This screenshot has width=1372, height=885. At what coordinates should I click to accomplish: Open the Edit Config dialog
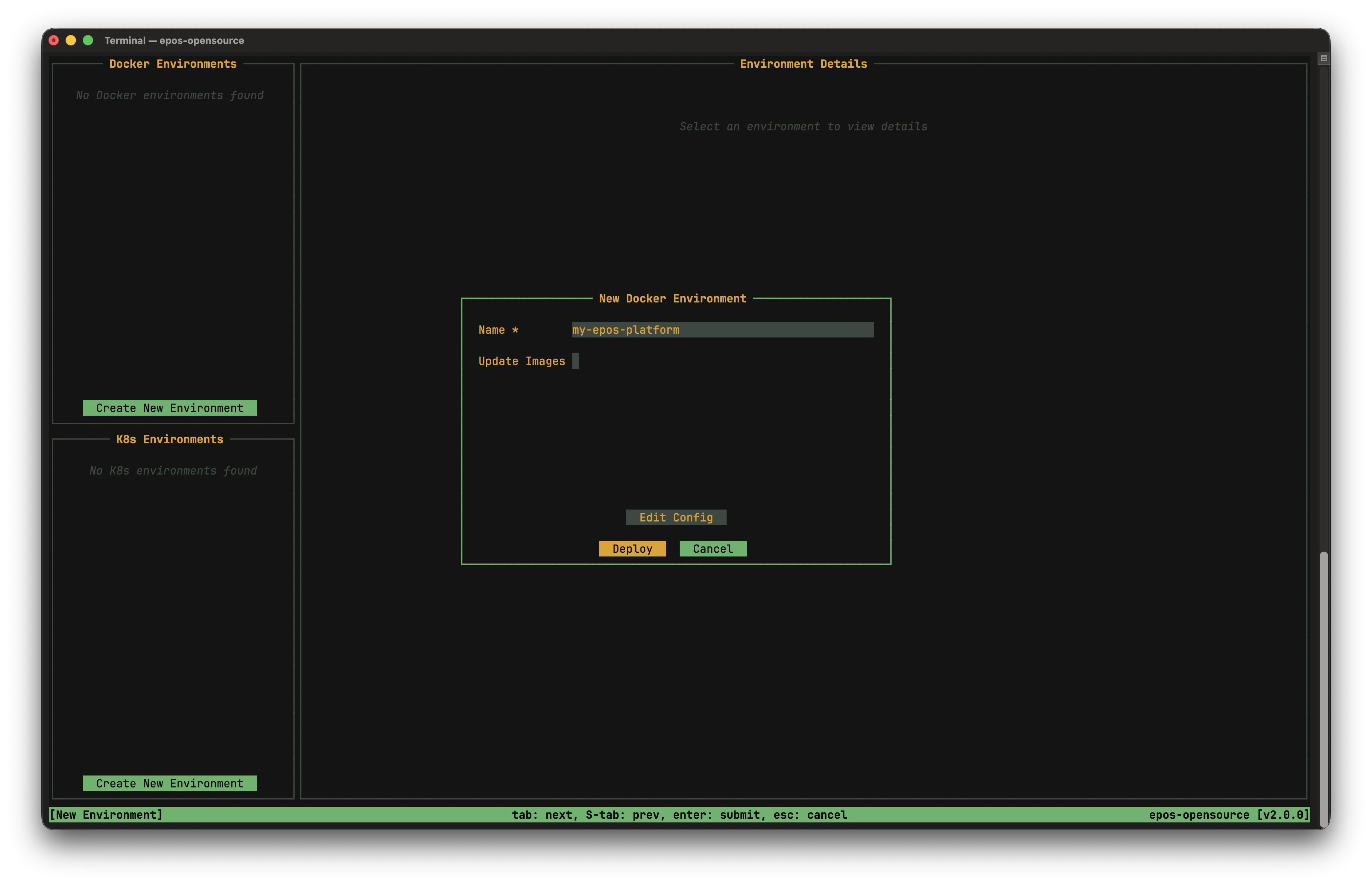pyautogui.click(x=676, y=517)
